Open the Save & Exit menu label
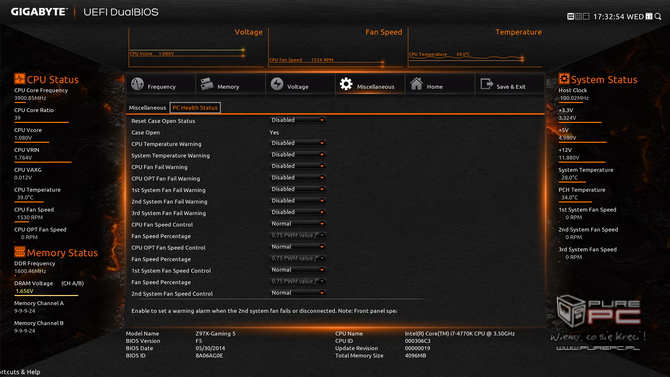 click(x=511, y=87)
